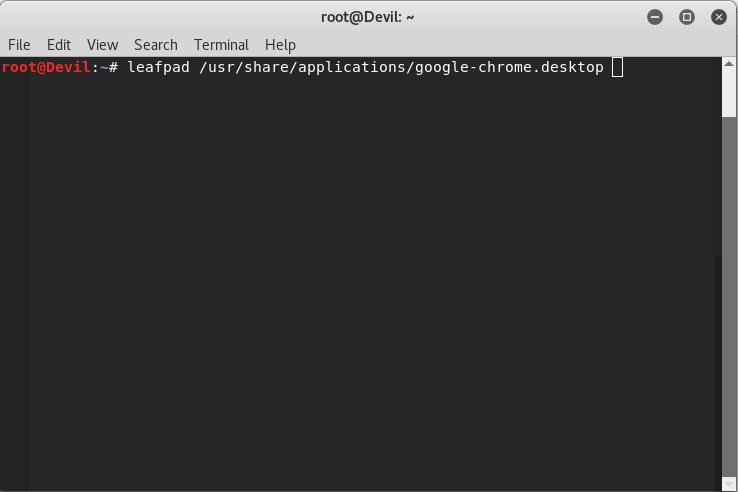
Task: Click the empty terminal area below prompt
Action: pos(370,280)
